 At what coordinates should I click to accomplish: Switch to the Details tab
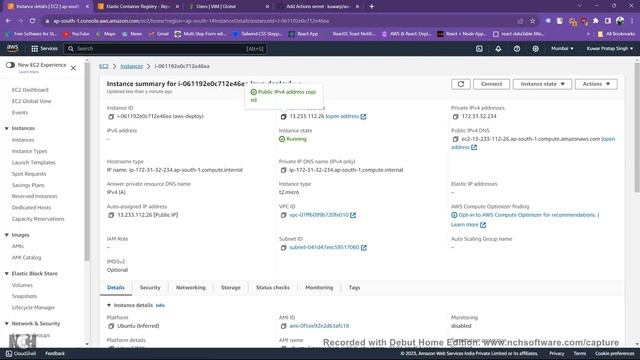click(x=116, y=288)
